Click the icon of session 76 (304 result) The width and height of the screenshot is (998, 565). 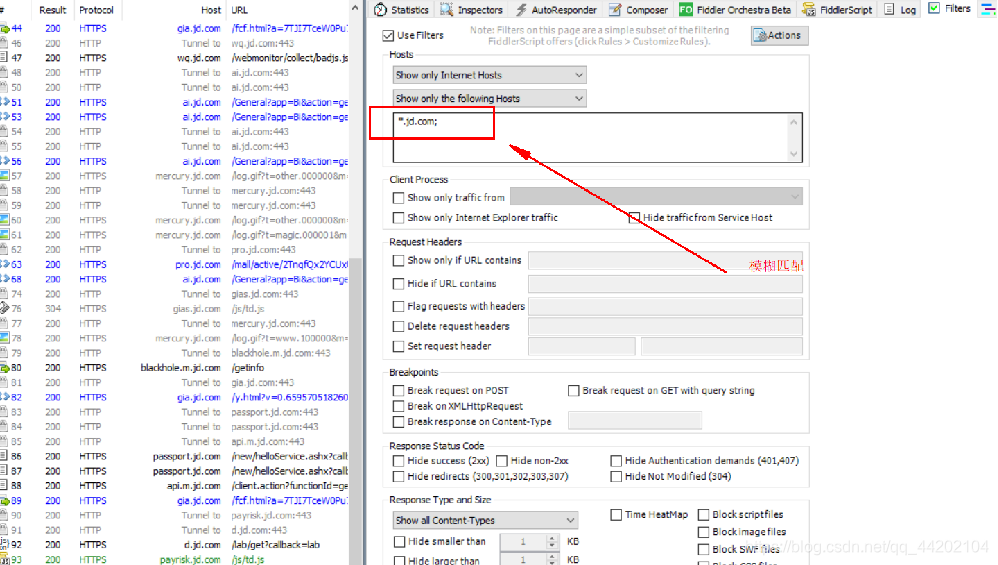click(4, 309)
